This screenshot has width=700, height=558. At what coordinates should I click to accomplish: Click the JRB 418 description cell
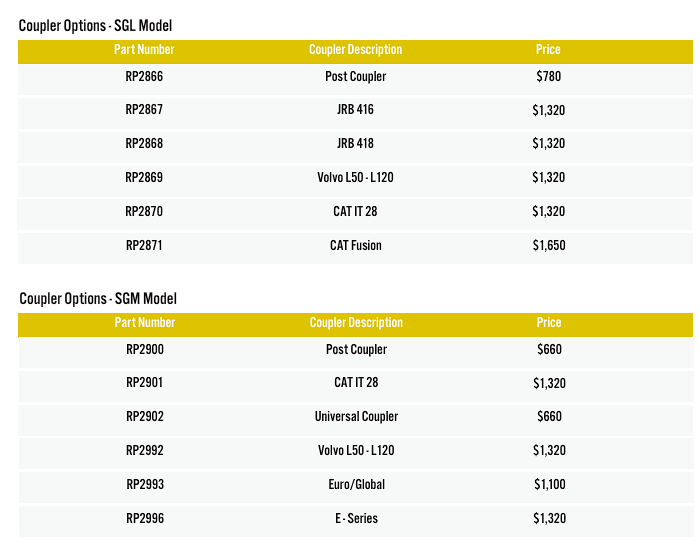pyautogui.click(x=355, y=144)
